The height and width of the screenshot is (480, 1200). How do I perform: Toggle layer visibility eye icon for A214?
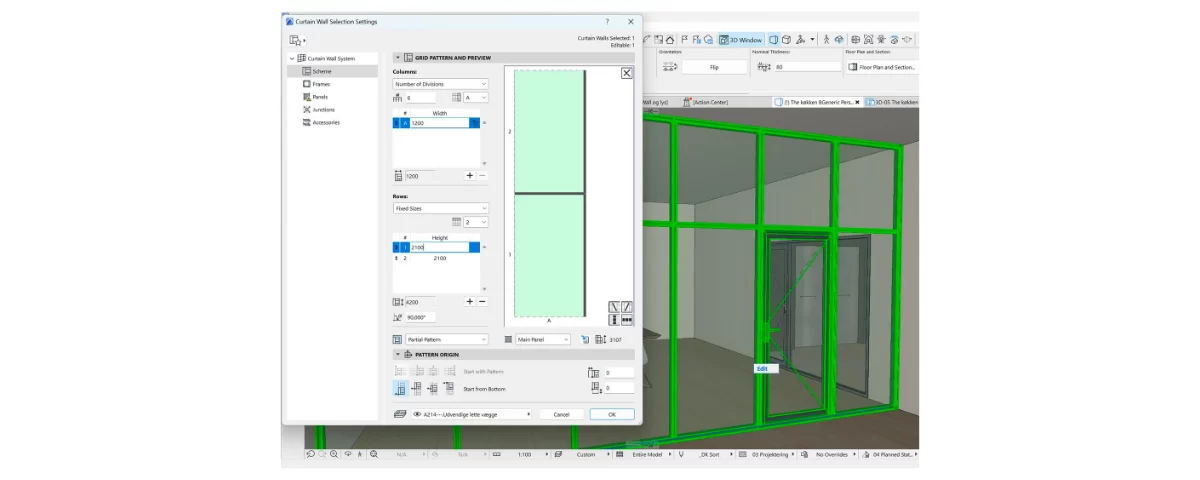[417, 414]
